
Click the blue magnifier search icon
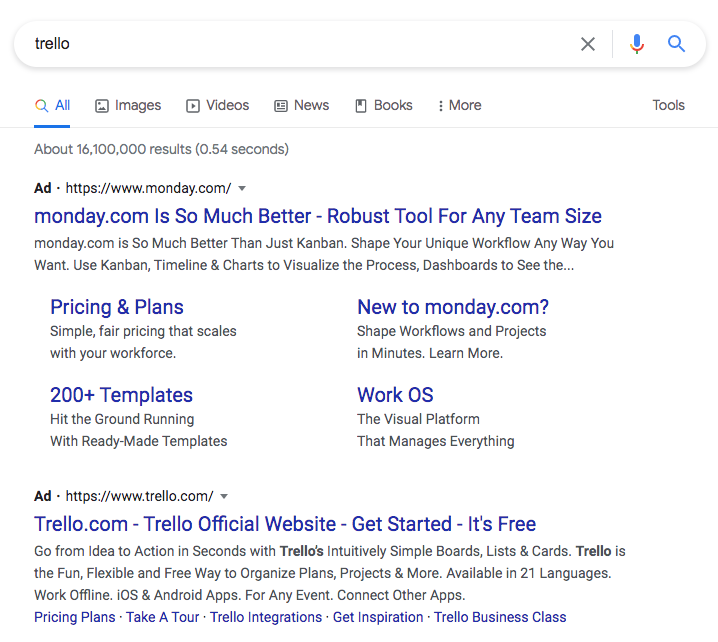677,44
